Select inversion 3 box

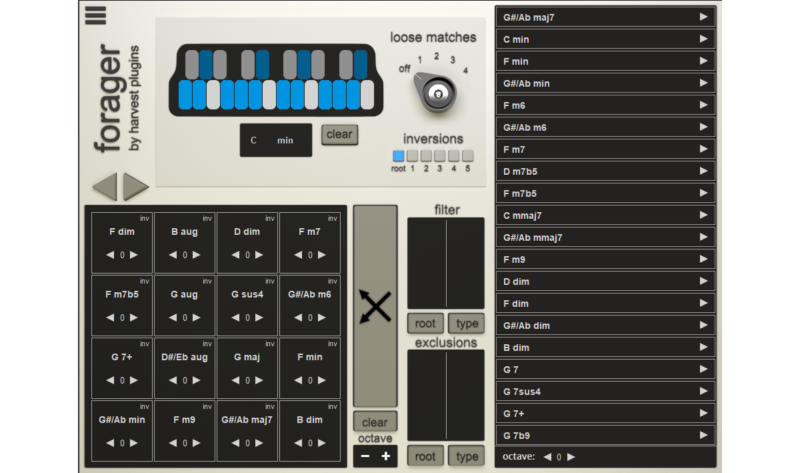(440, 156)
